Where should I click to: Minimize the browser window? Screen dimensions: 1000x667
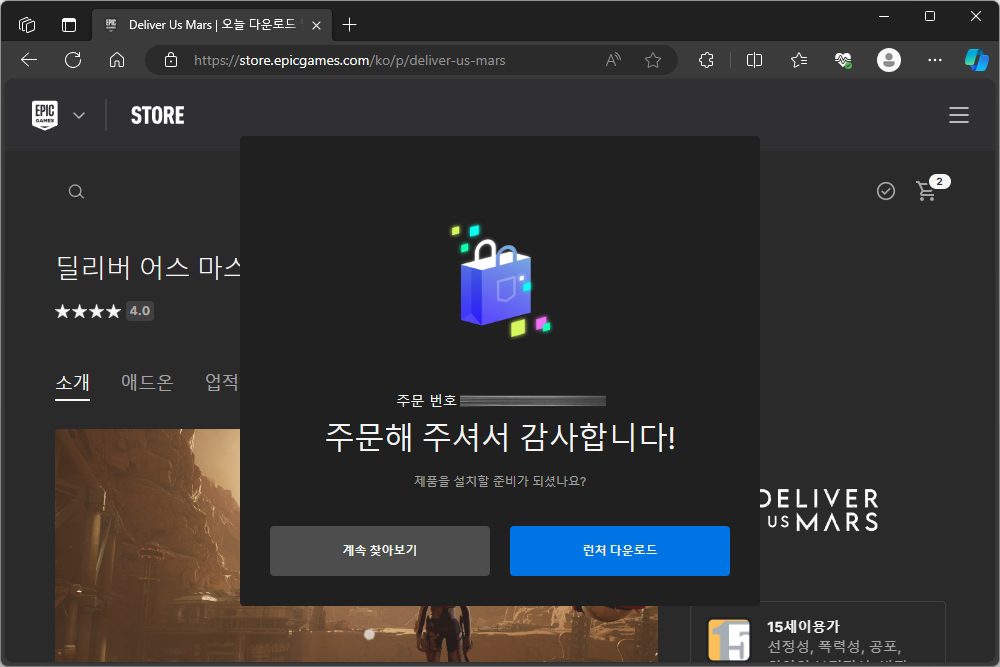coord(884,17)
